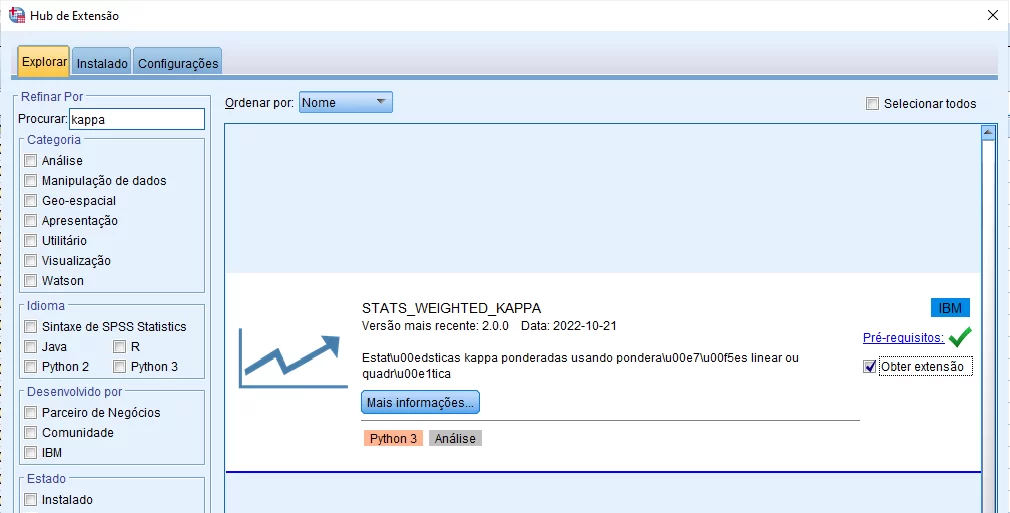
Task: Click the Data 2022-10-21 text
Action: (569, 326)
